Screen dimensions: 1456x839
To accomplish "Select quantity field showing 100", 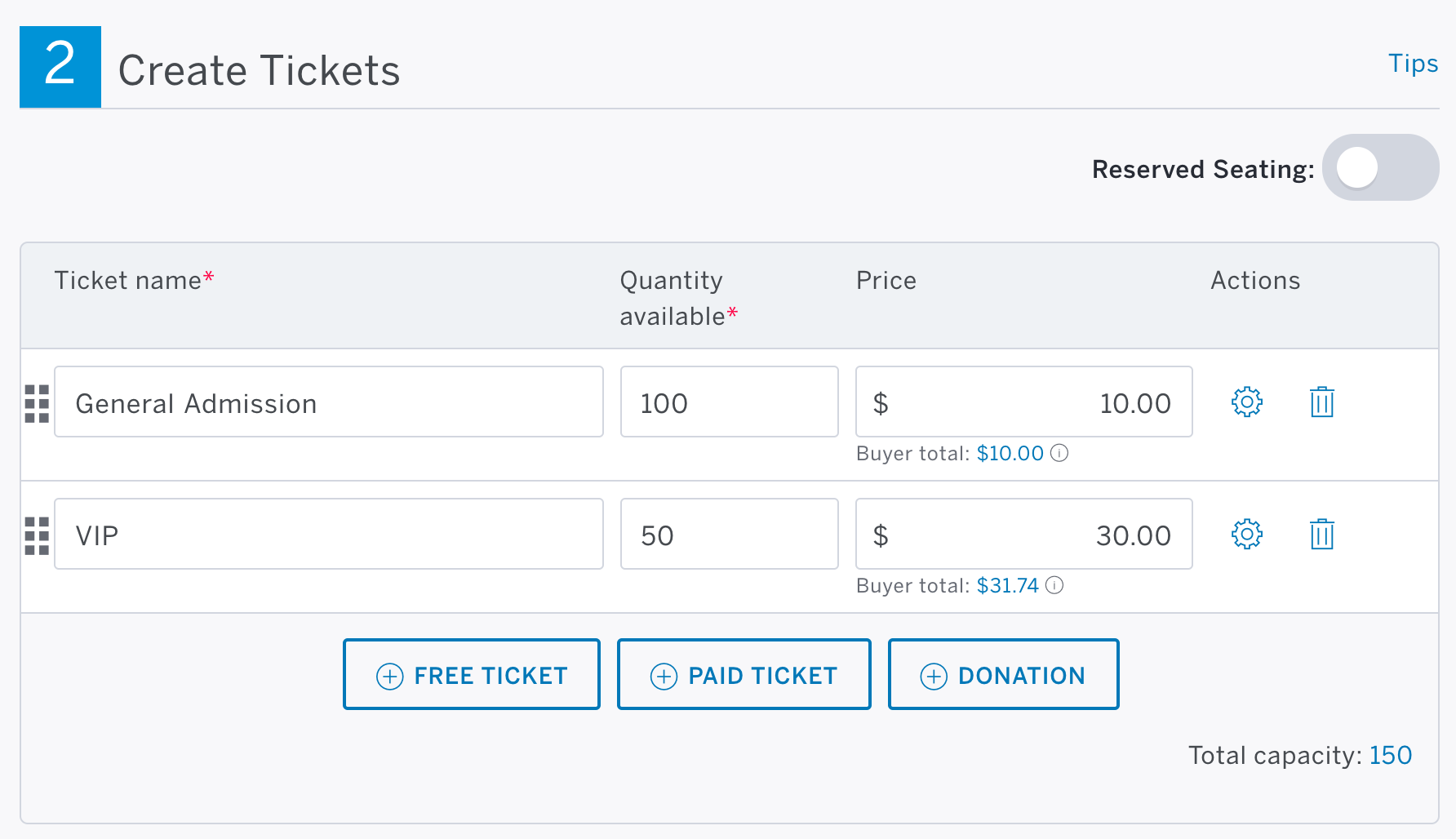I will [x=730, y=402].
